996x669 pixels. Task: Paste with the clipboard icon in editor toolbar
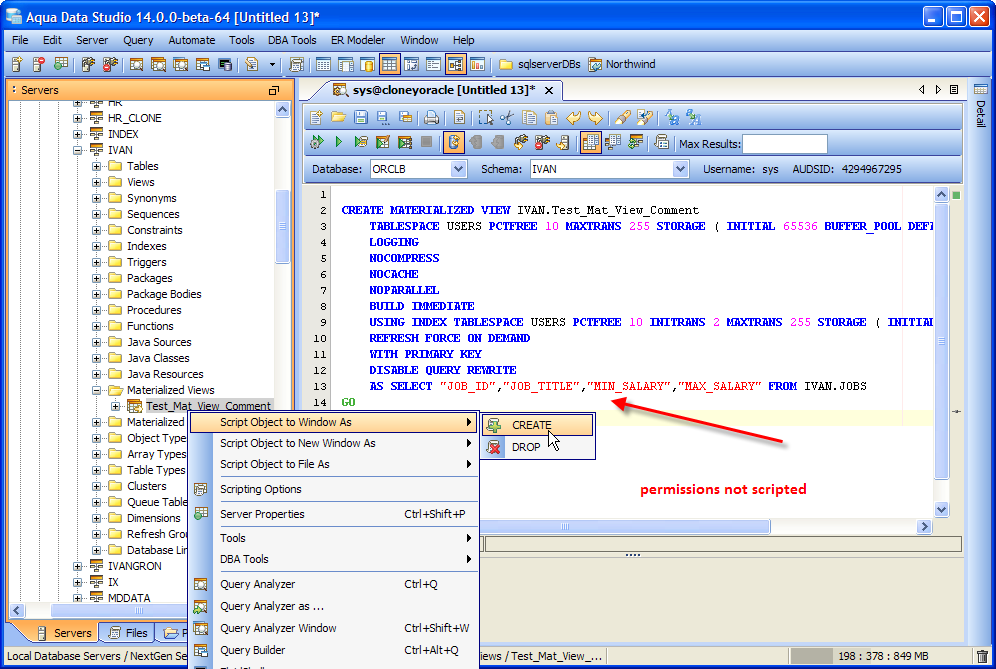pos(551,118)
